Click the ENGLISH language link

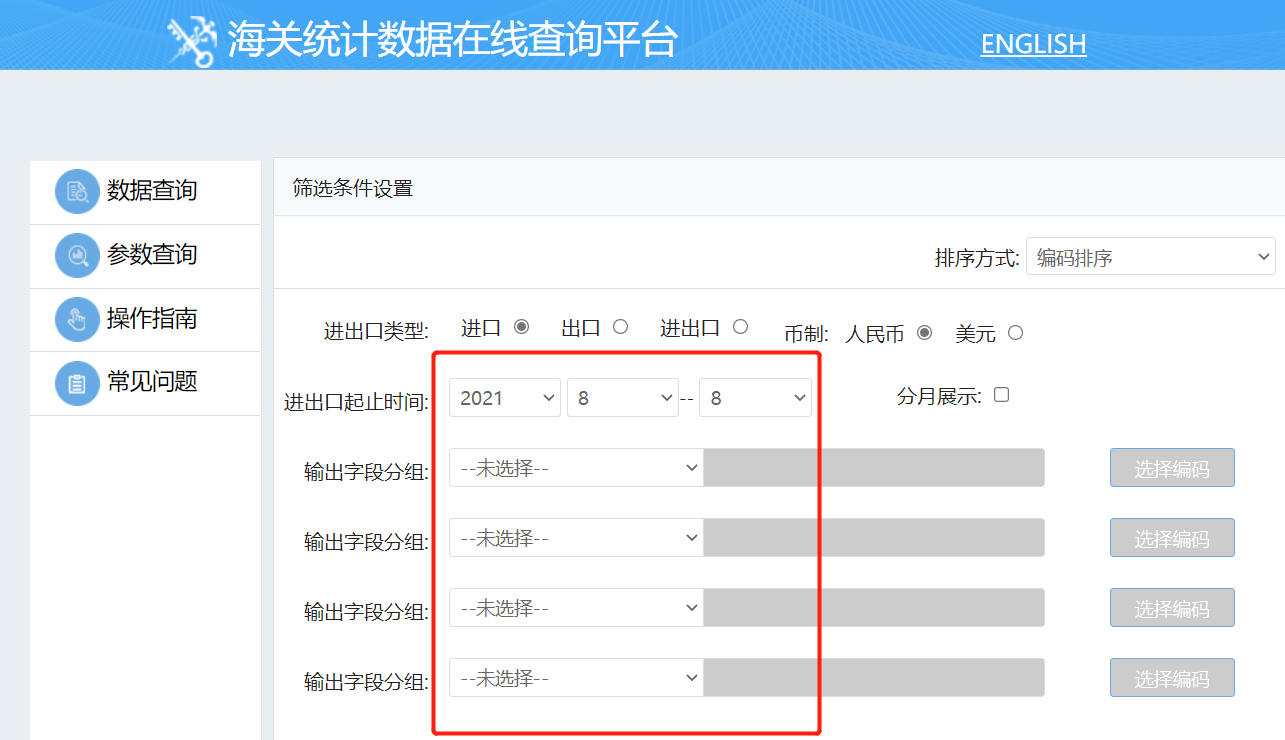pyautogui.click(x=1033, y=44)
